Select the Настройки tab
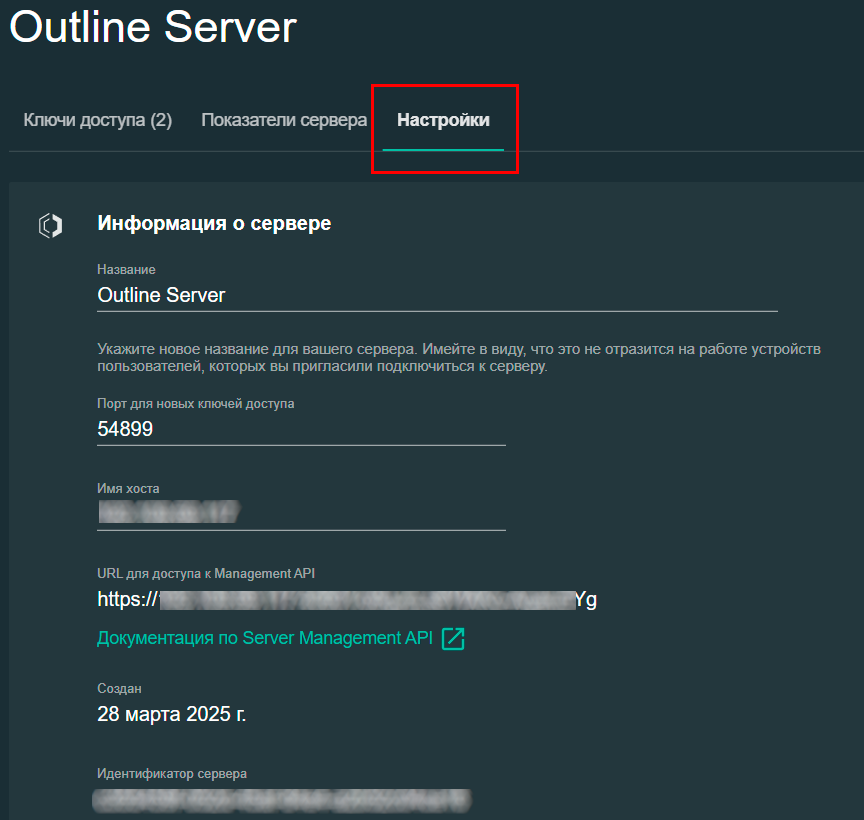Image resolution: width=864 pixels, height=820 pixels. click(x=443, y=121)
